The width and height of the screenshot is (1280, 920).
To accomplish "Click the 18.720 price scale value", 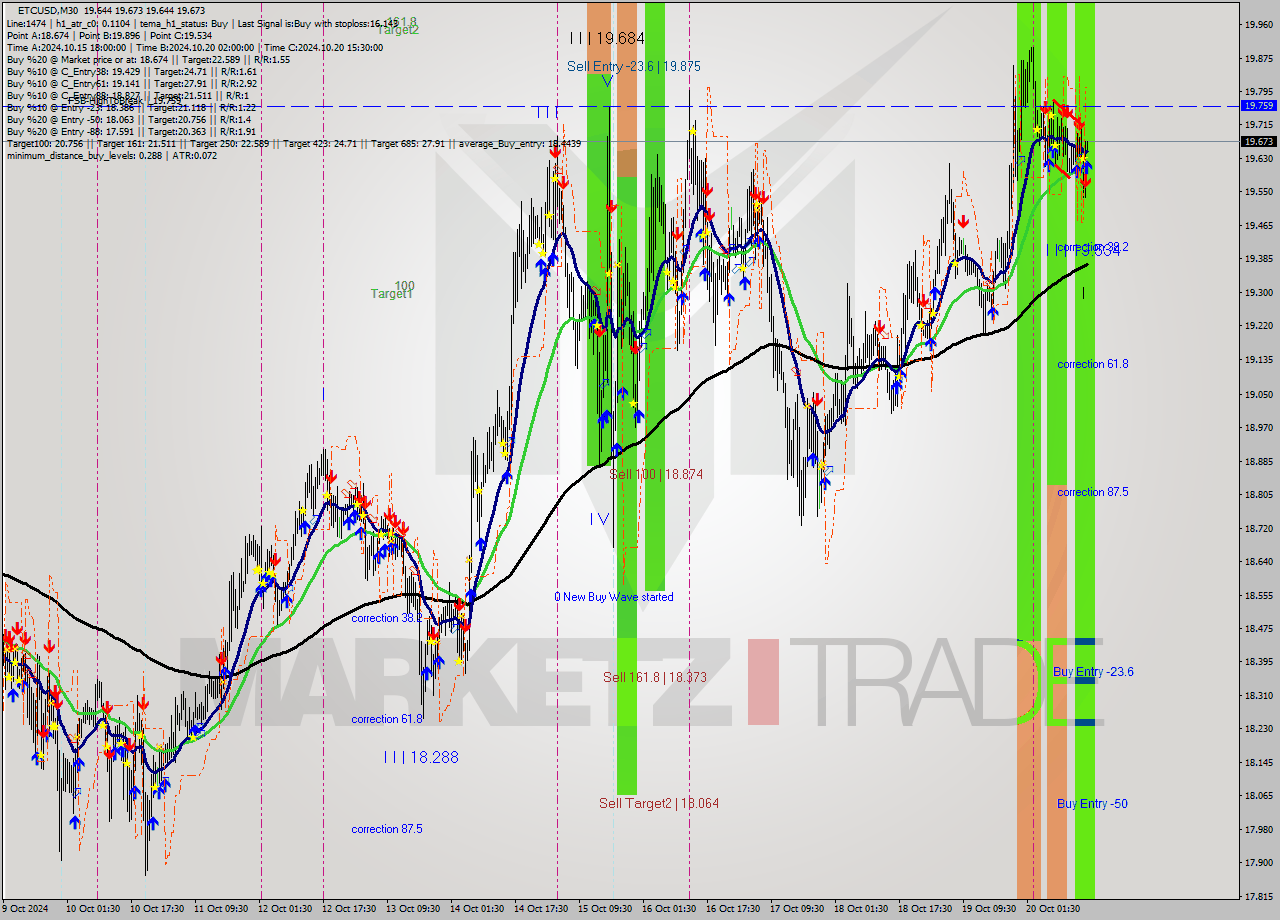I will click(x=1258, y=528).
